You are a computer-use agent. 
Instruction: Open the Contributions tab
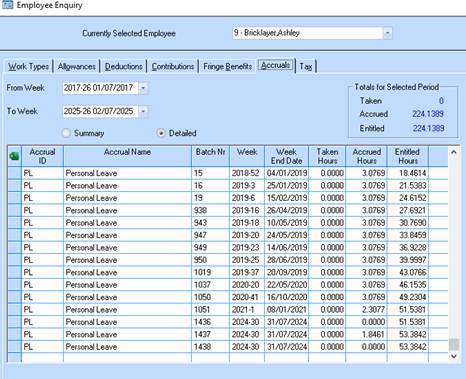(173, 66)
